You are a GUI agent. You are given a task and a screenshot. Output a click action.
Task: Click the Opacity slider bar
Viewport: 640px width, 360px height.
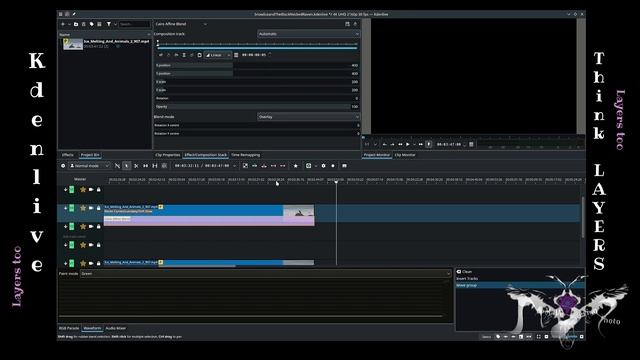point(257,107)
